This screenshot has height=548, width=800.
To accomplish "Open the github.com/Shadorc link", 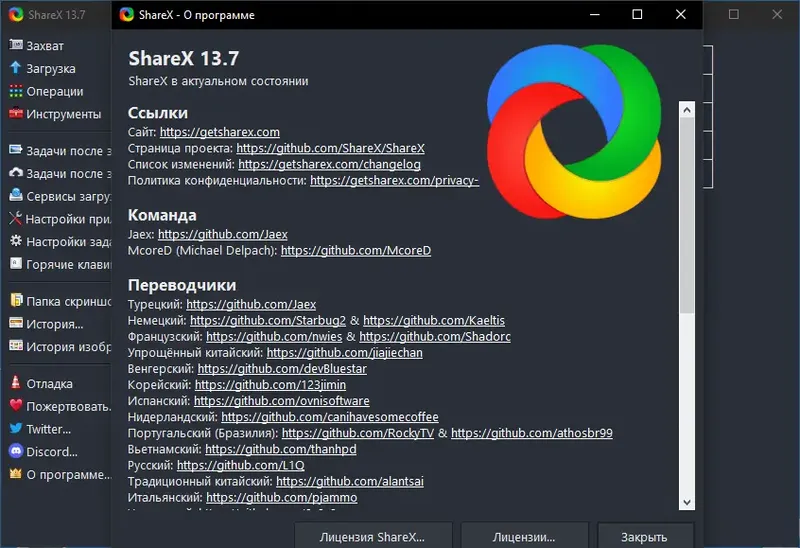I will coord(435,337).
